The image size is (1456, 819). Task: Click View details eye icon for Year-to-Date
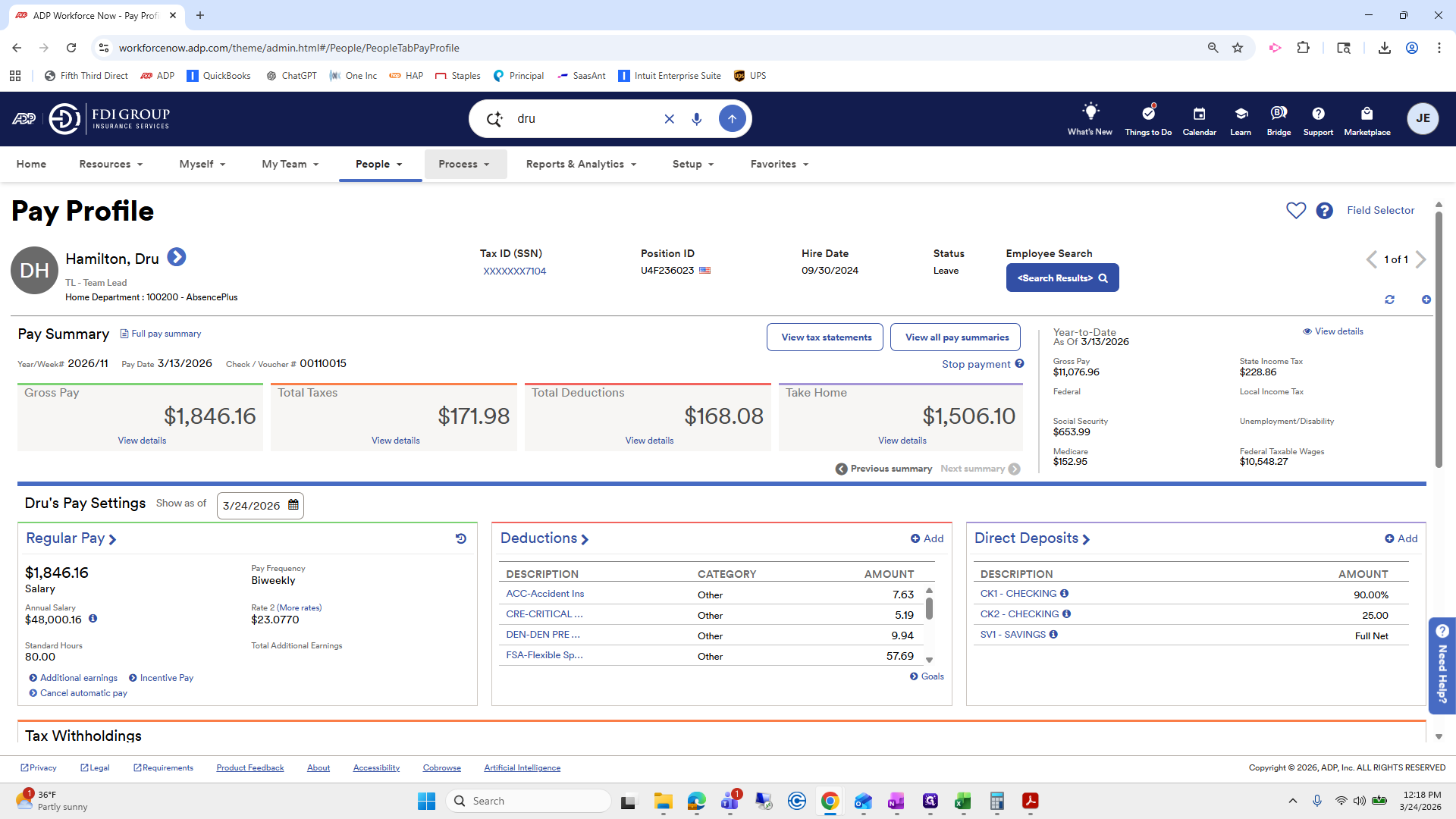click(x=1307, y=331)
